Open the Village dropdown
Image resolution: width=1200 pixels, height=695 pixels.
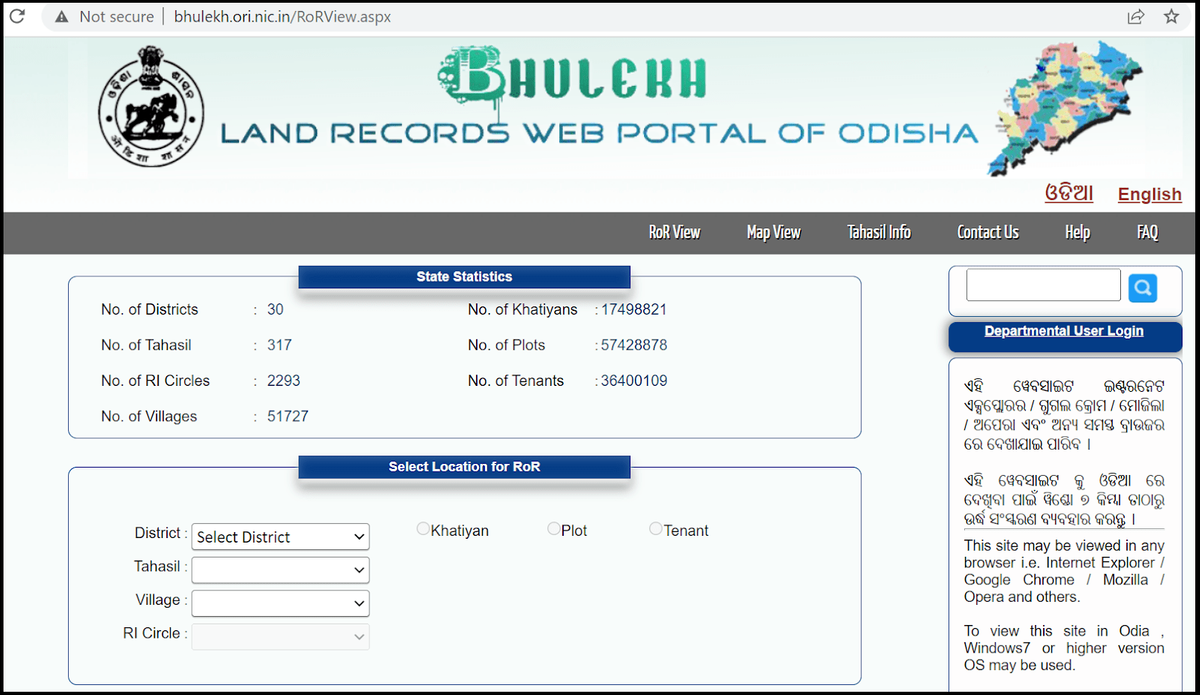pos(280,603)
